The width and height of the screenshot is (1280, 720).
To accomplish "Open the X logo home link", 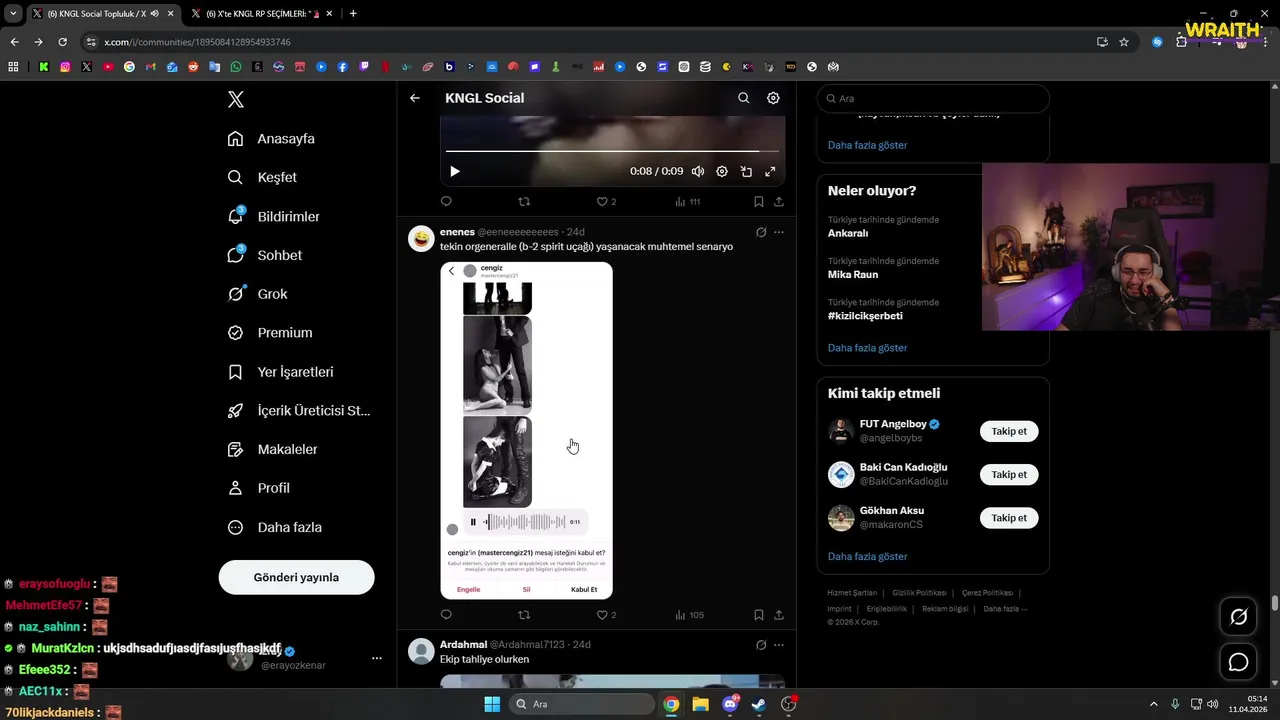I will tap(236, 99).
